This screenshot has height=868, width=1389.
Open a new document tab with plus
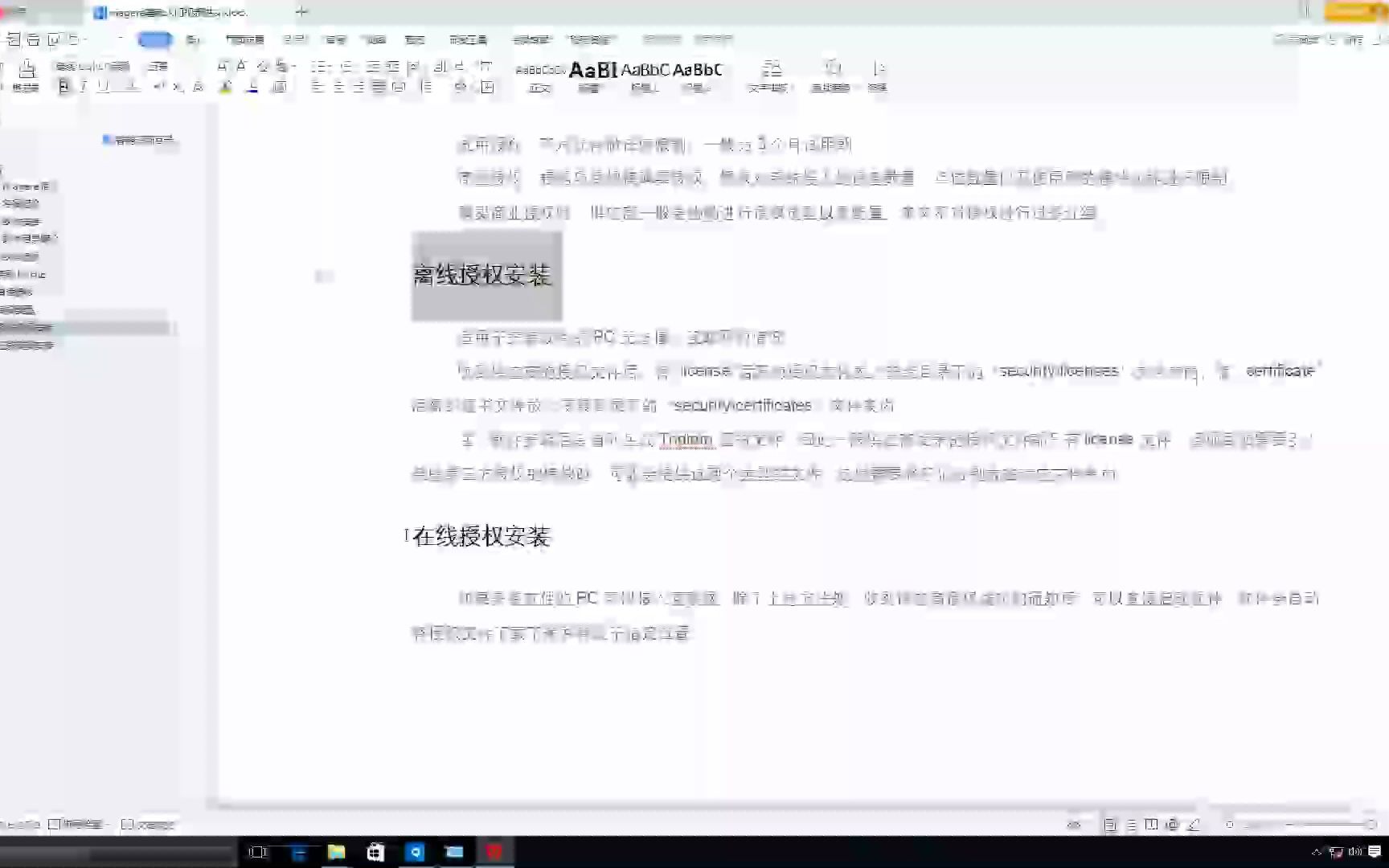point(301,11)
